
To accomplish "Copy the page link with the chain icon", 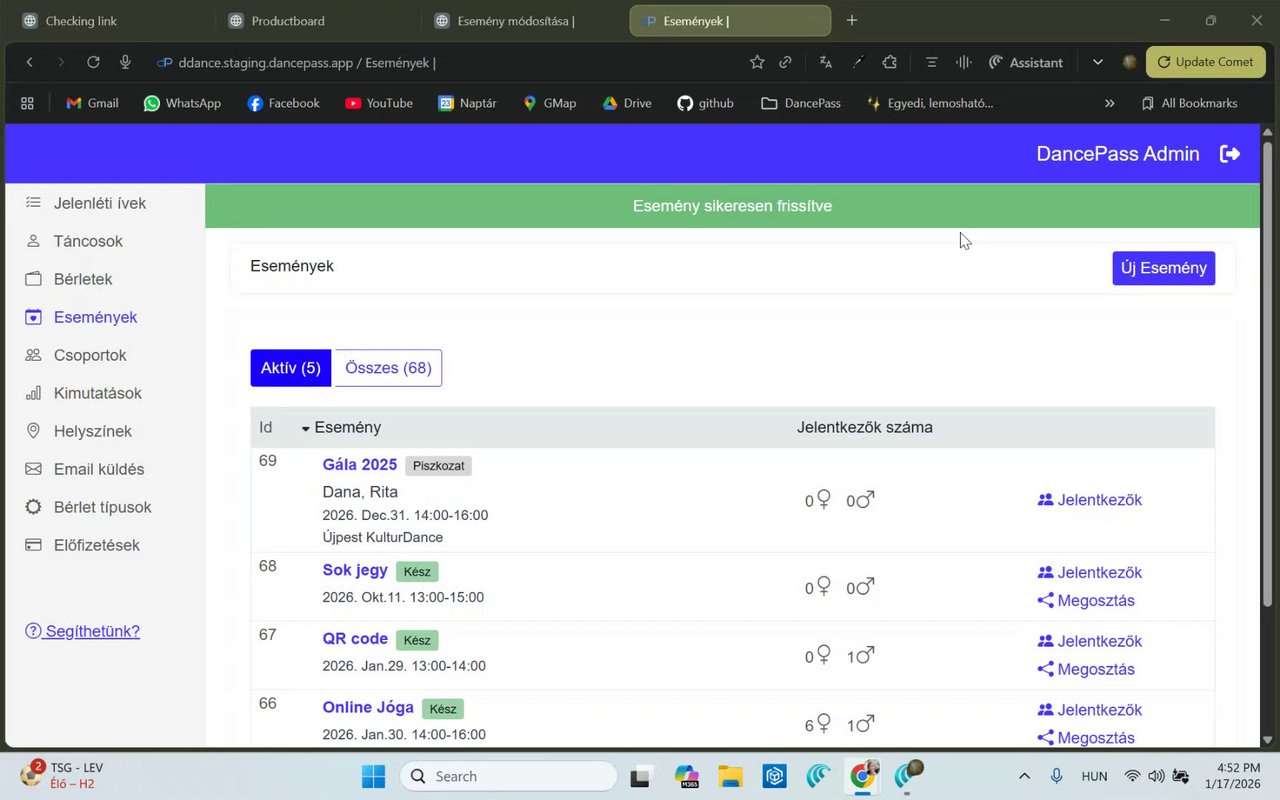I will (786, 62).
